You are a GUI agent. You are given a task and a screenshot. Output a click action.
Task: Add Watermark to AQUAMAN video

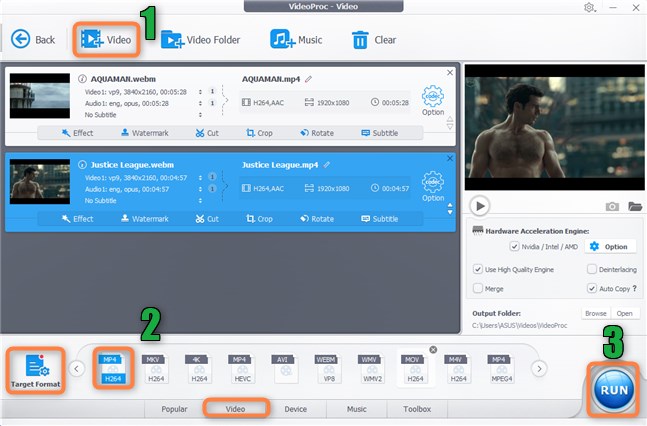pos(145,133)
